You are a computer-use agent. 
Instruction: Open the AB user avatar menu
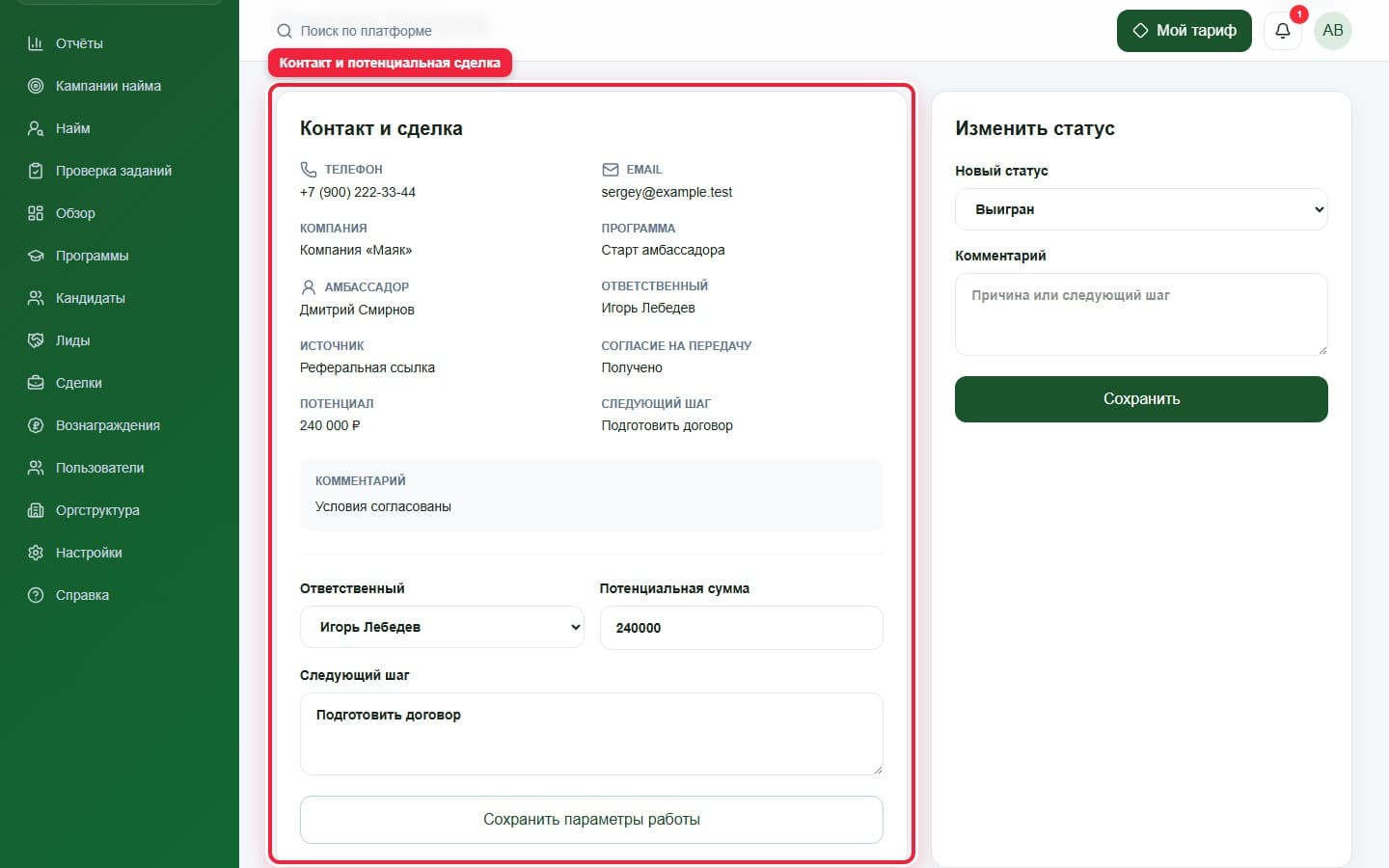point(1333,31)
